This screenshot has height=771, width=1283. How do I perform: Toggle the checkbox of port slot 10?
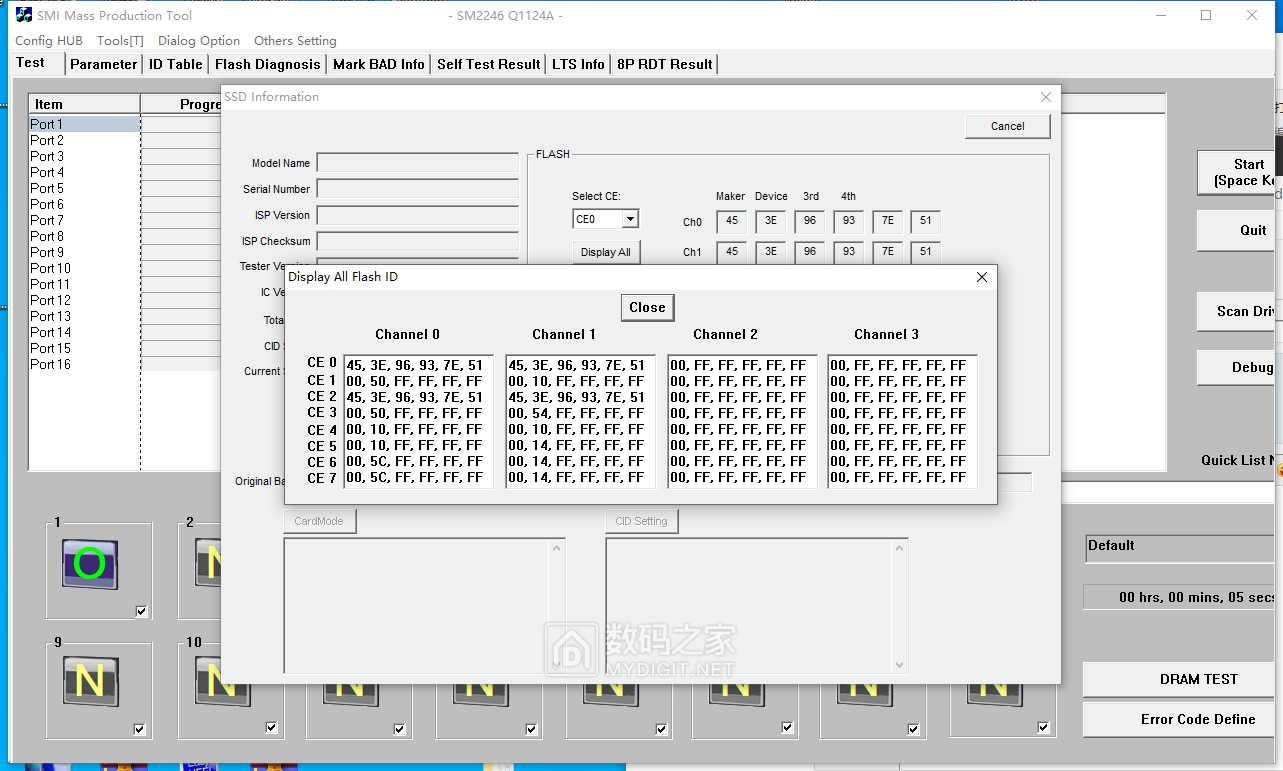(271, 727)
